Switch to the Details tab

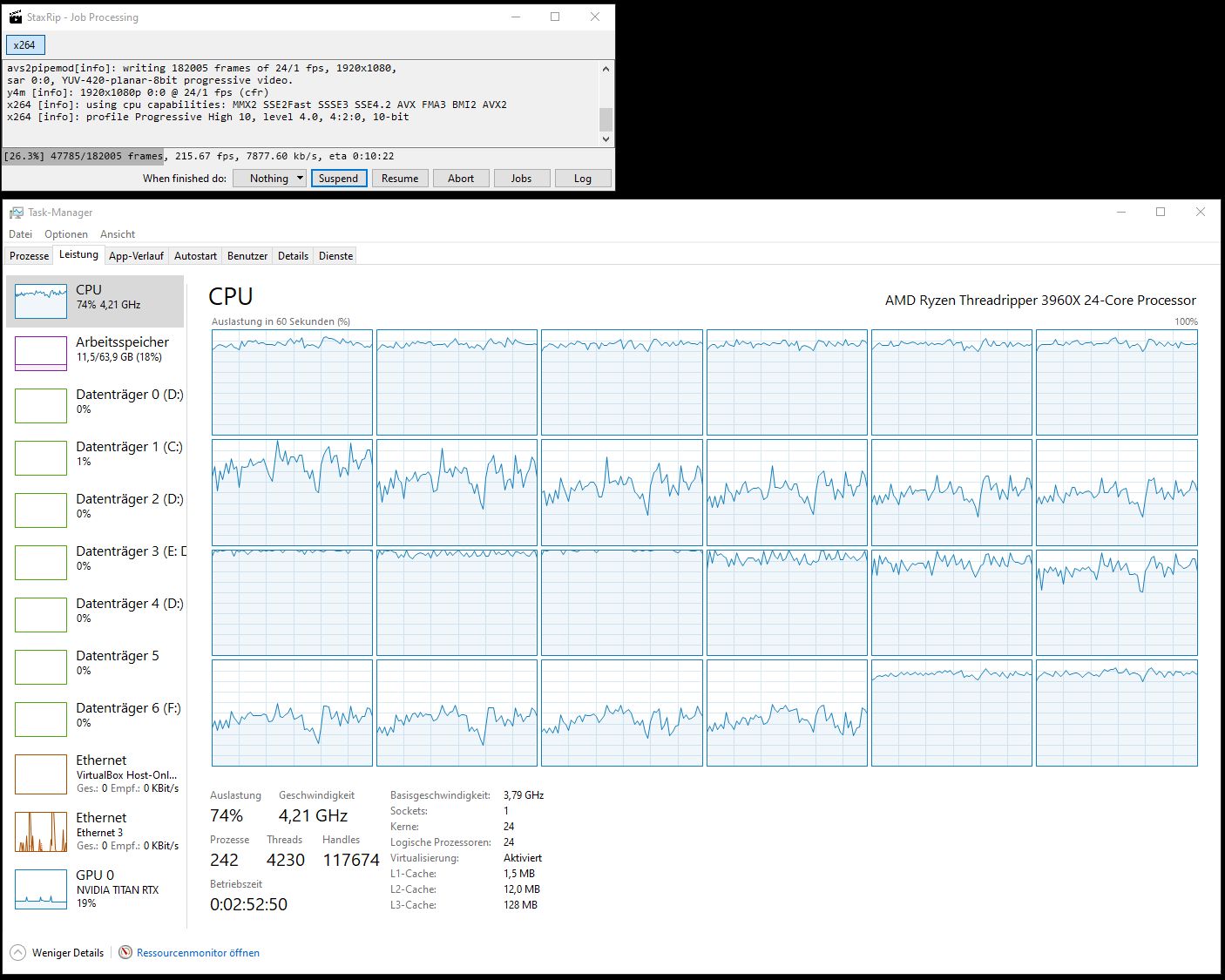[293, 256]
